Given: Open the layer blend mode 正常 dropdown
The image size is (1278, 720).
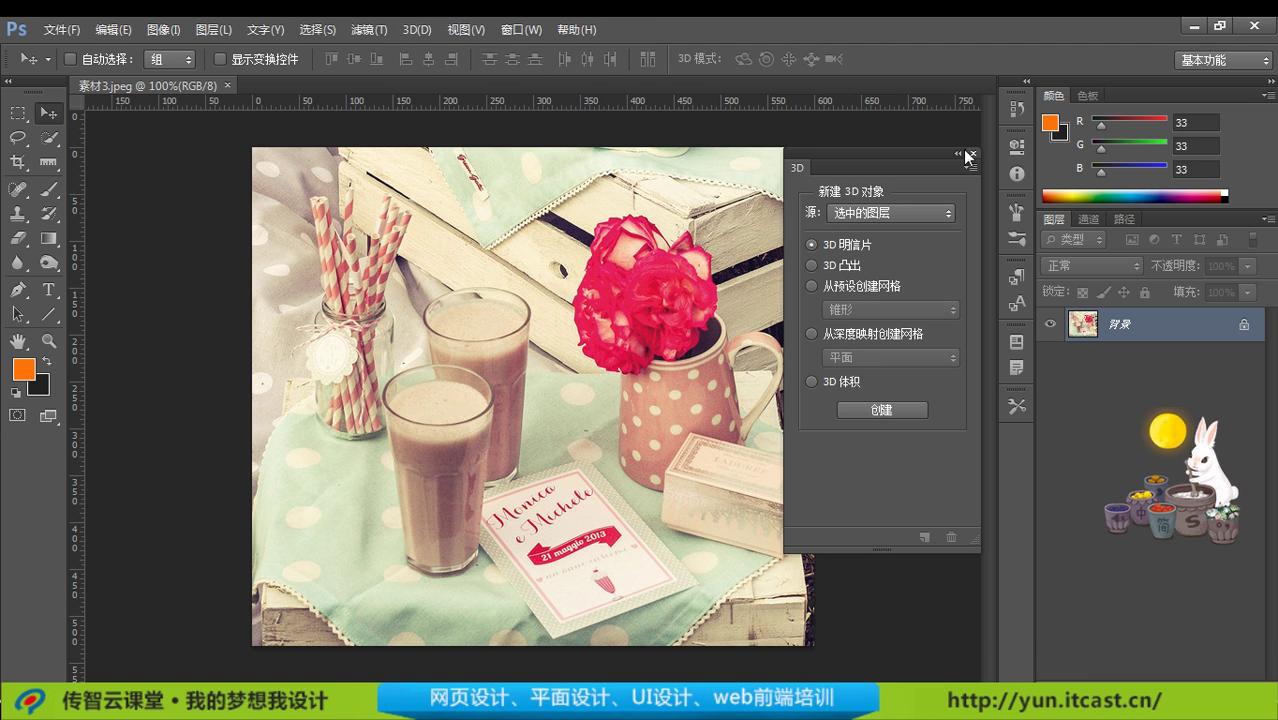Looking at the screenshot, I should [1090, 265].
